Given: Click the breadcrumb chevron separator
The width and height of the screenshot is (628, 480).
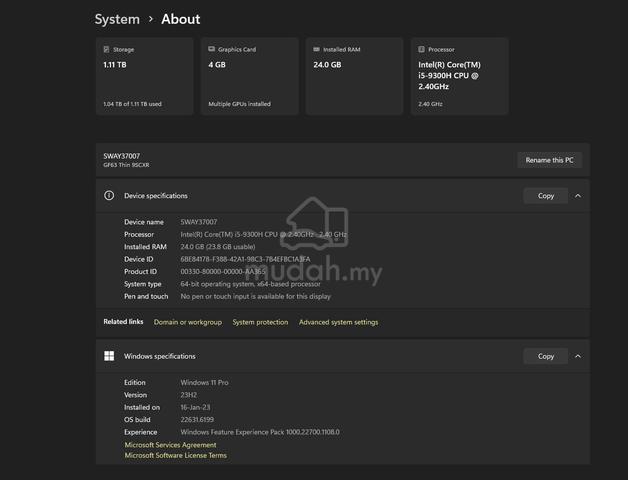Looking at the screenshot, I should [151, 19].
